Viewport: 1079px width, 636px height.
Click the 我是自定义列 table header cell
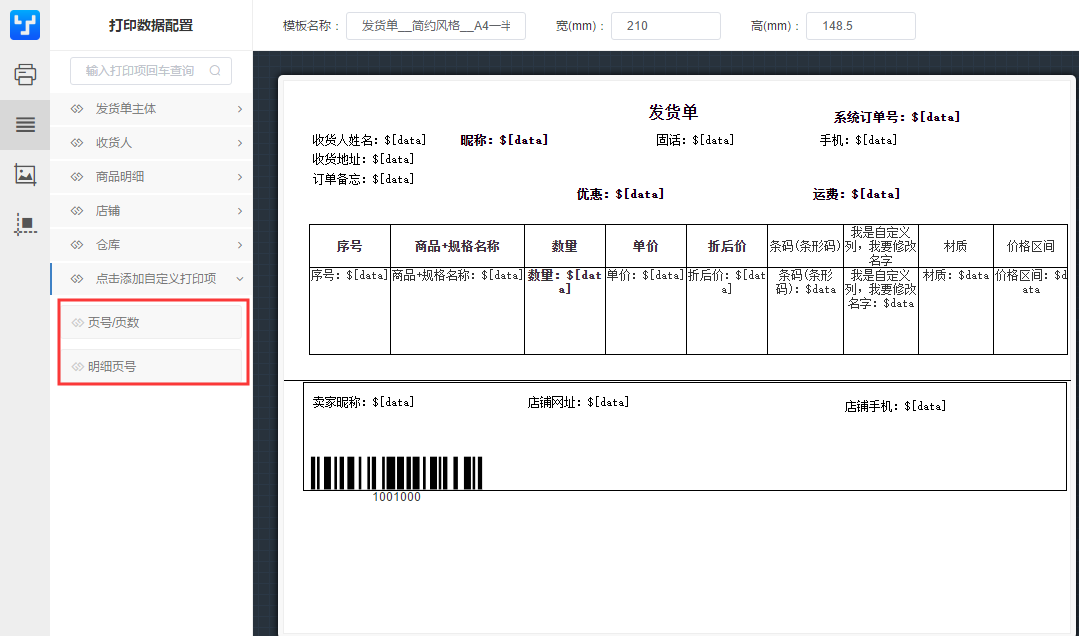[881, 246]
